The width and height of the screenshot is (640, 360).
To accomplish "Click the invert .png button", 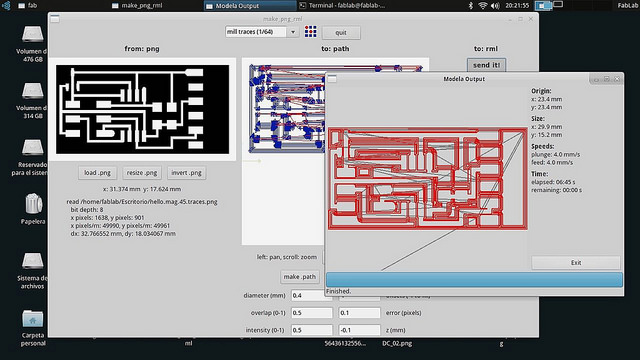I will click(186, 173).
